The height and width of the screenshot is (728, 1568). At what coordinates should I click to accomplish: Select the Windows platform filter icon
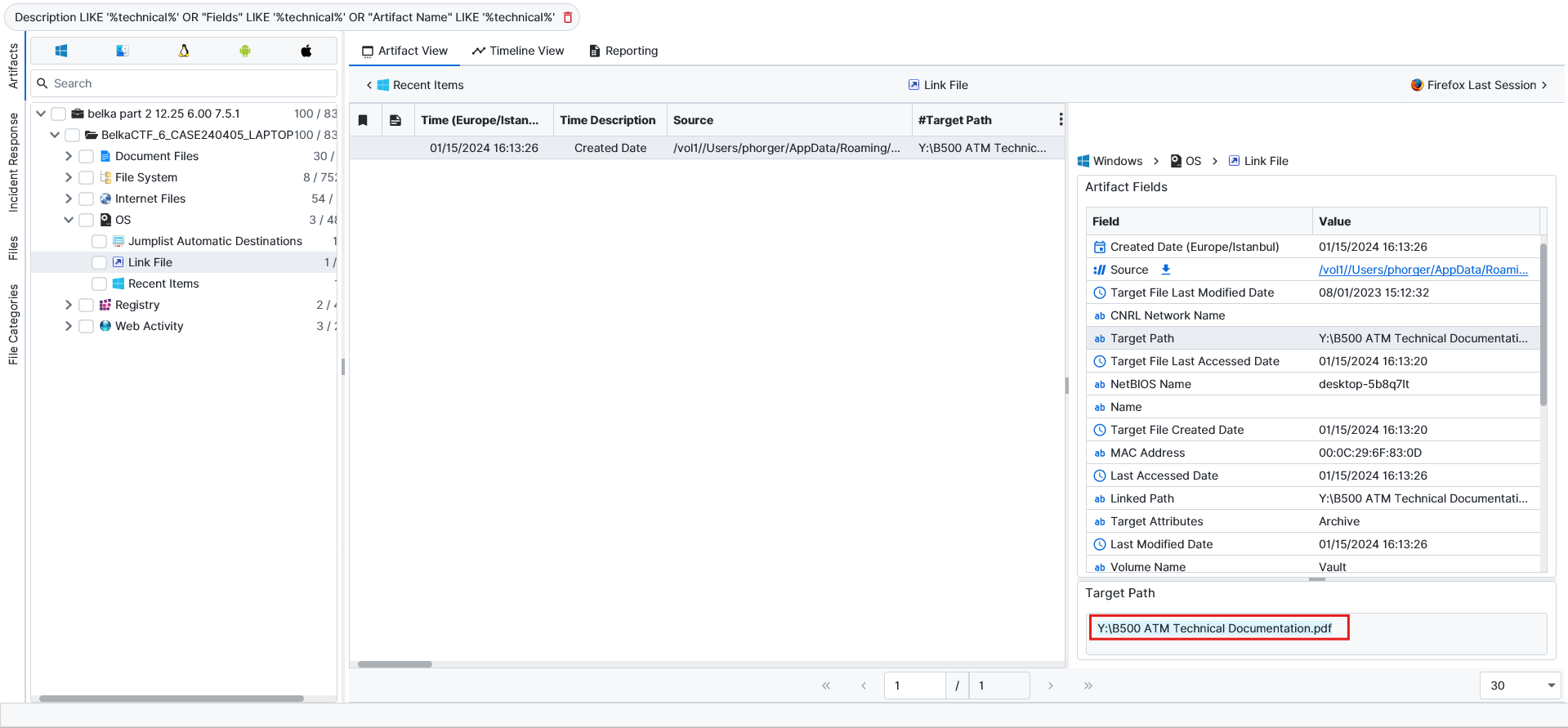tap(61, 51)
